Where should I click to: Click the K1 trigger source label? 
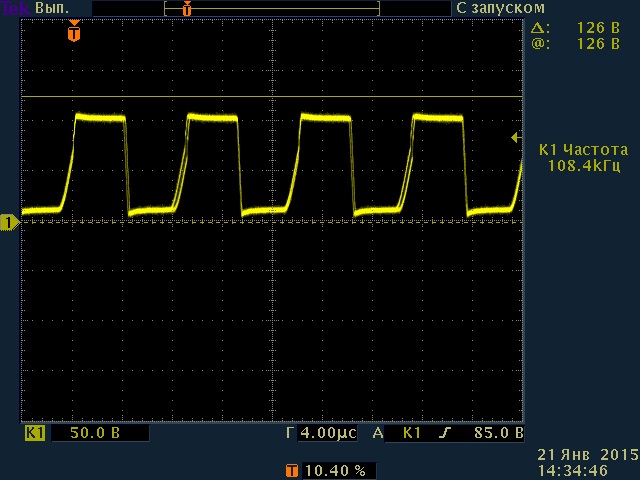(x=411, y=433)
